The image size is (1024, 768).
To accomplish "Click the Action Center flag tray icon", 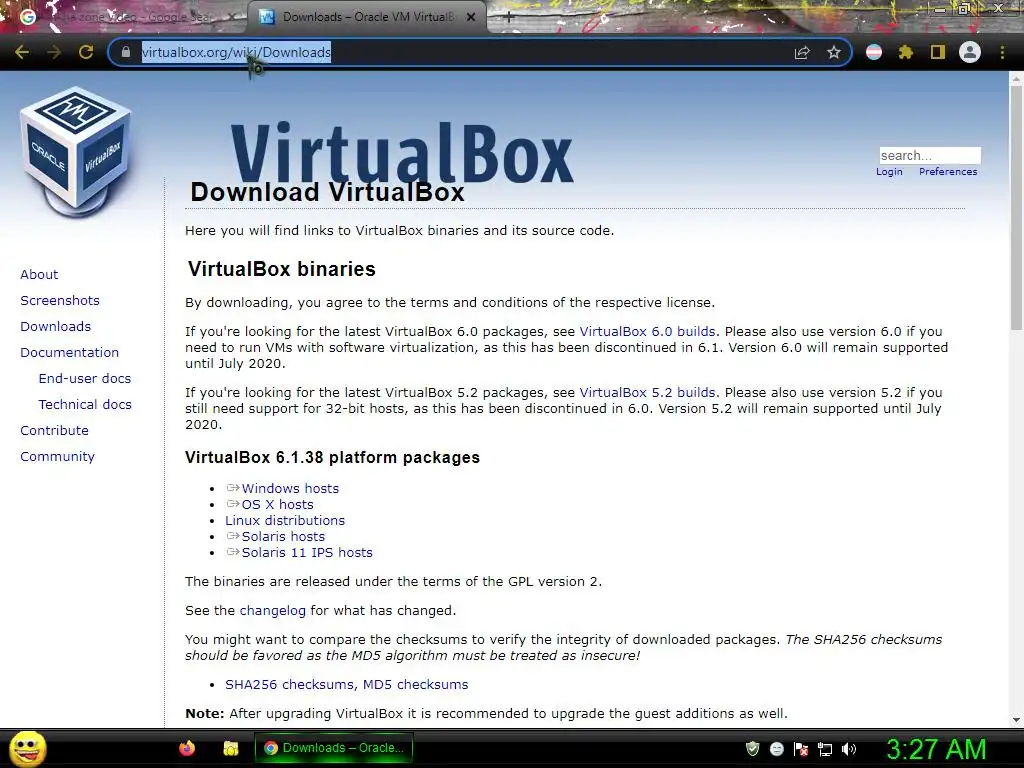I will [x=801, y=749].
